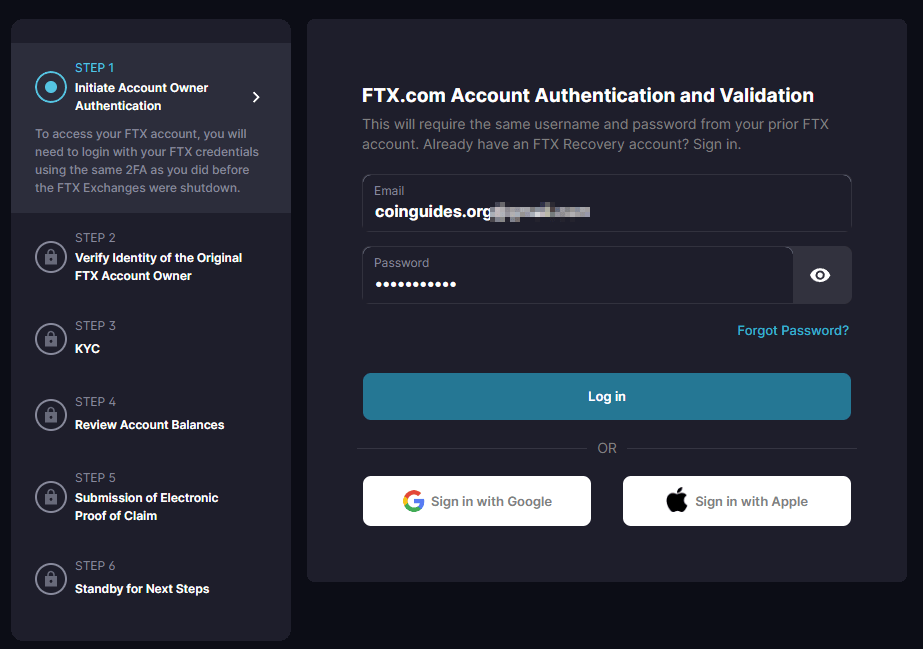Click the Log in button
923x649 pixels.
[607, 396]
